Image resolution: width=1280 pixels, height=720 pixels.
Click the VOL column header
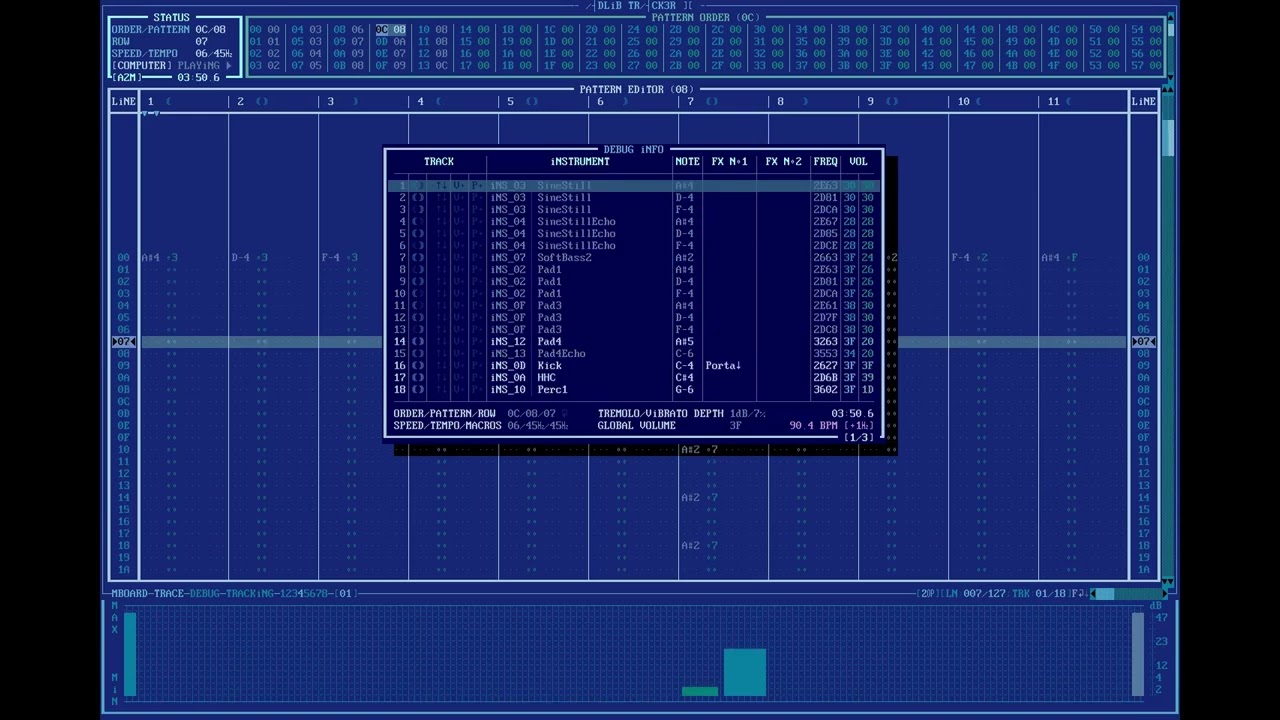tap(859, 162)
